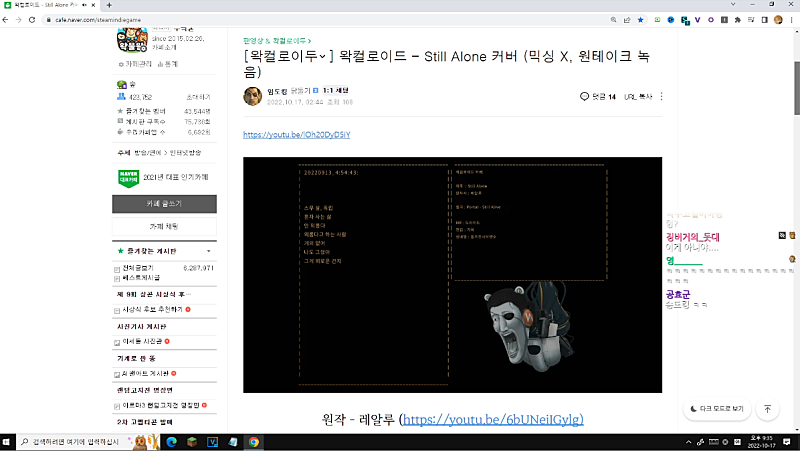This screenshot has width=800, height=451.
Task: Open the green screen-capture extension icon
Action: 657,20
